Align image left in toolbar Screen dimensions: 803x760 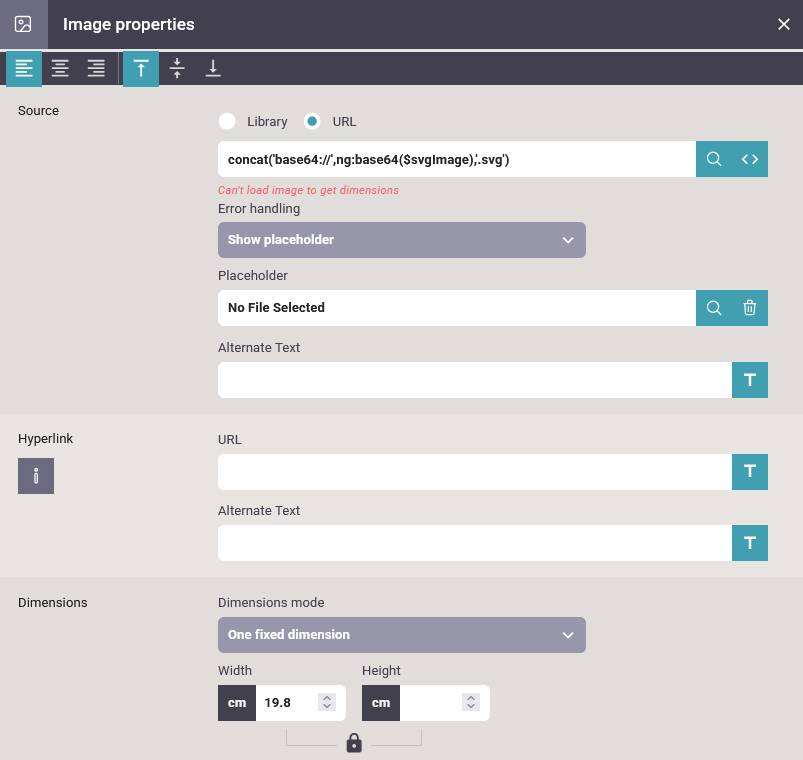point(24,69)
